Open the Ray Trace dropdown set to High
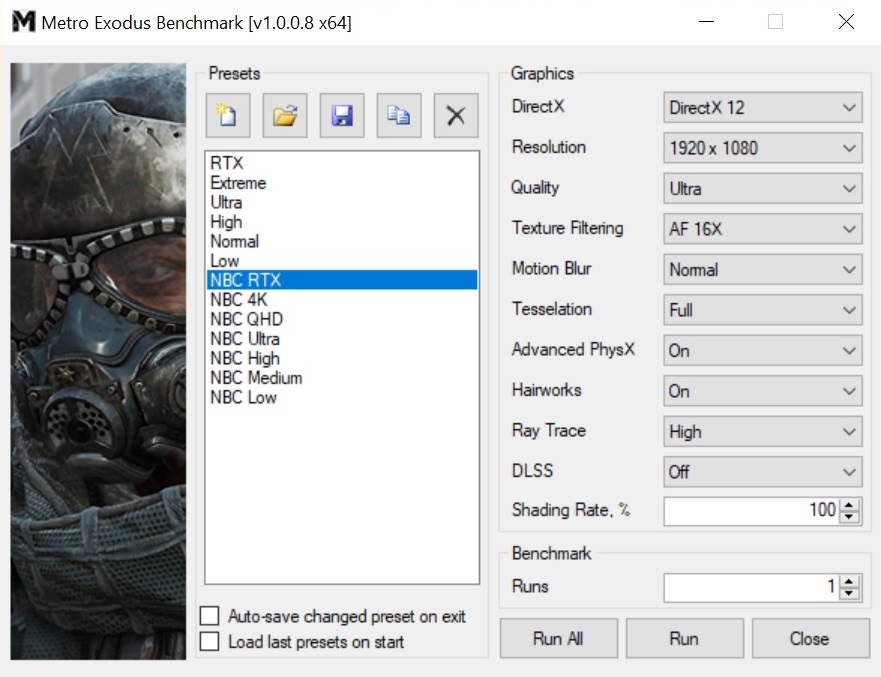 (x=762, y=431)
